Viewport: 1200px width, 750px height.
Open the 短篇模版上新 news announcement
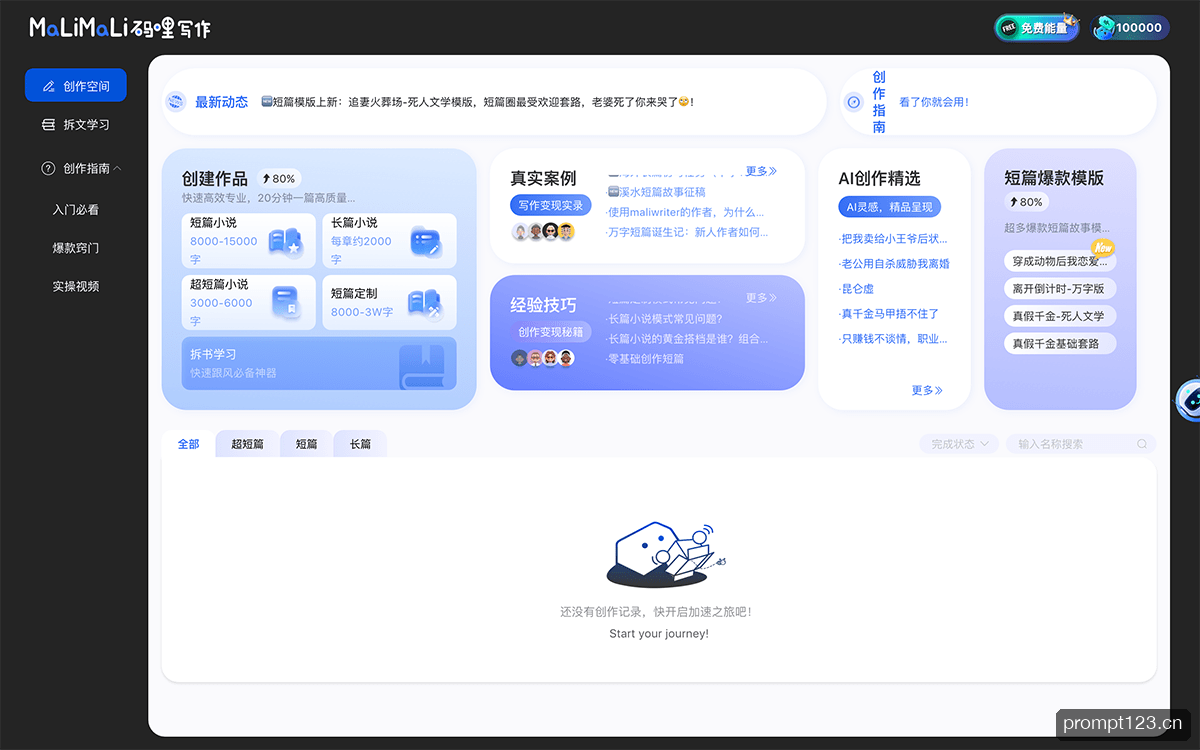tap(477, 102)
